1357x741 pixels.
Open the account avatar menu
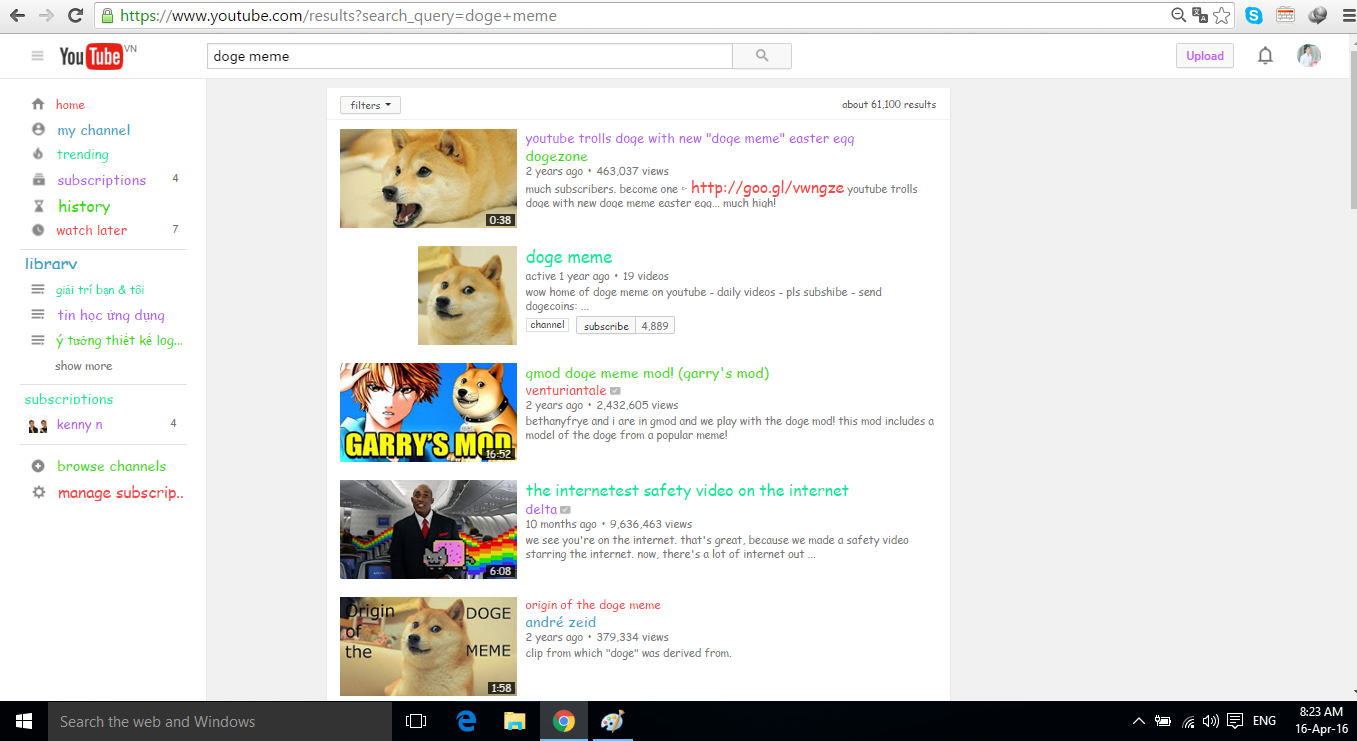point(1309,56)
